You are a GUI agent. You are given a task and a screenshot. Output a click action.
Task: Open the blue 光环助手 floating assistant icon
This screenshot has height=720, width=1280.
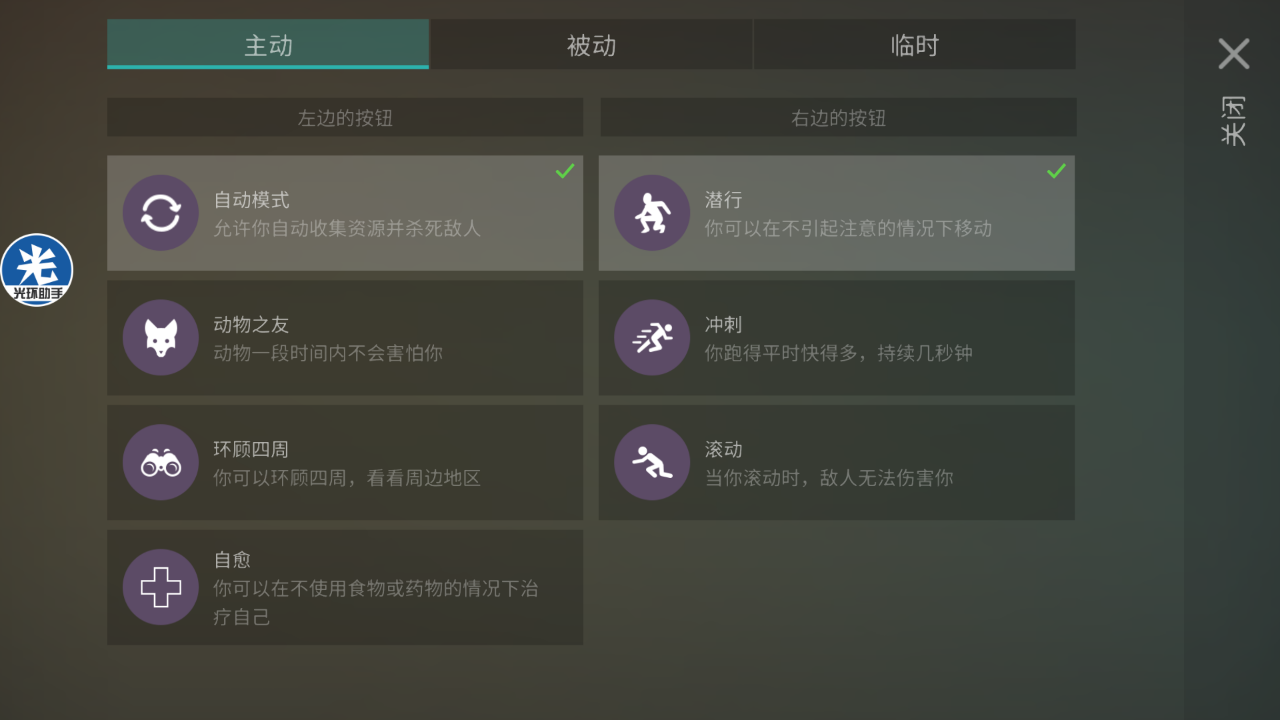37,270
